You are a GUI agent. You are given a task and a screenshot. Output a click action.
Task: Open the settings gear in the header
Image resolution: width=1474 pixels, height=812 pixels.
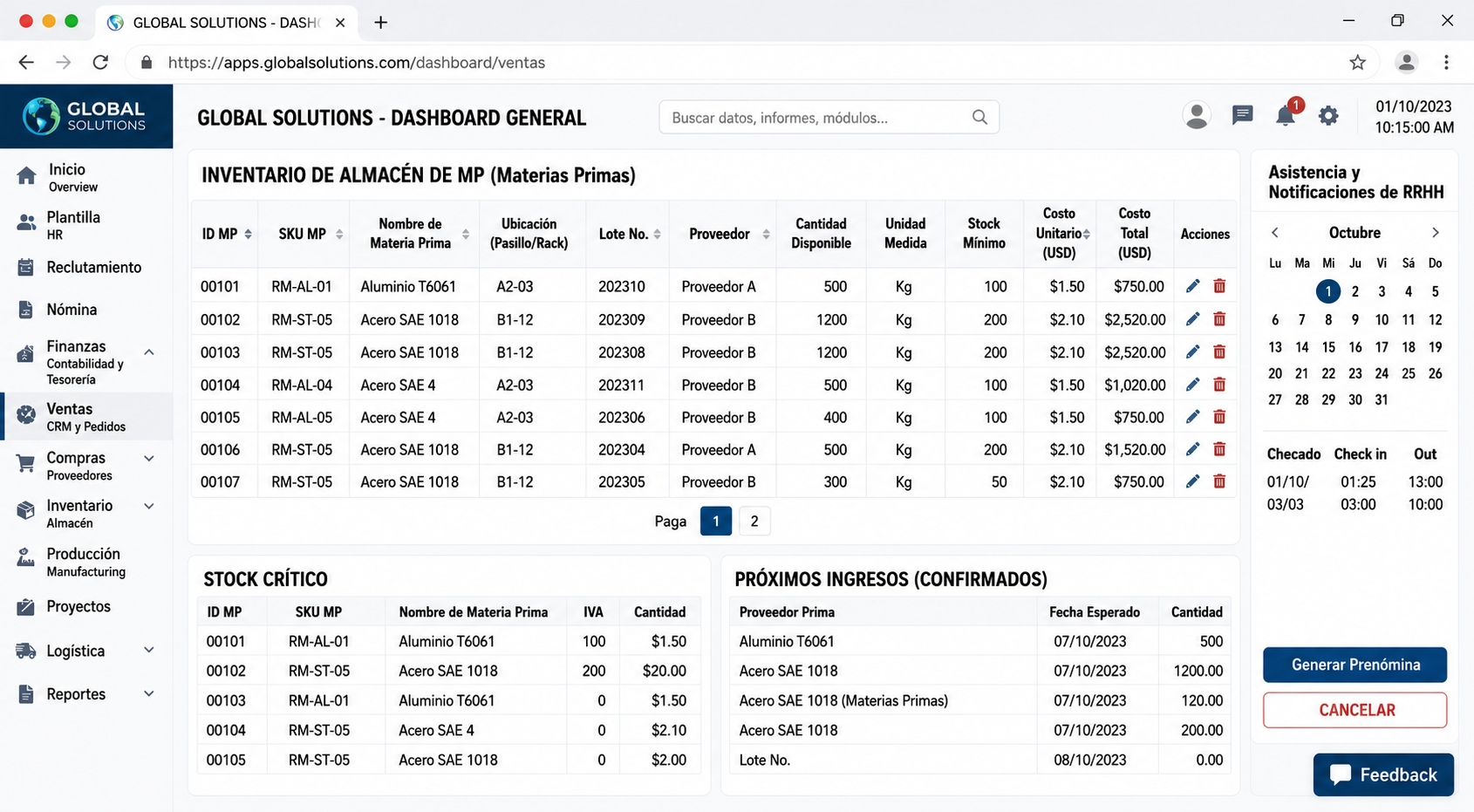click(1328, 115)
